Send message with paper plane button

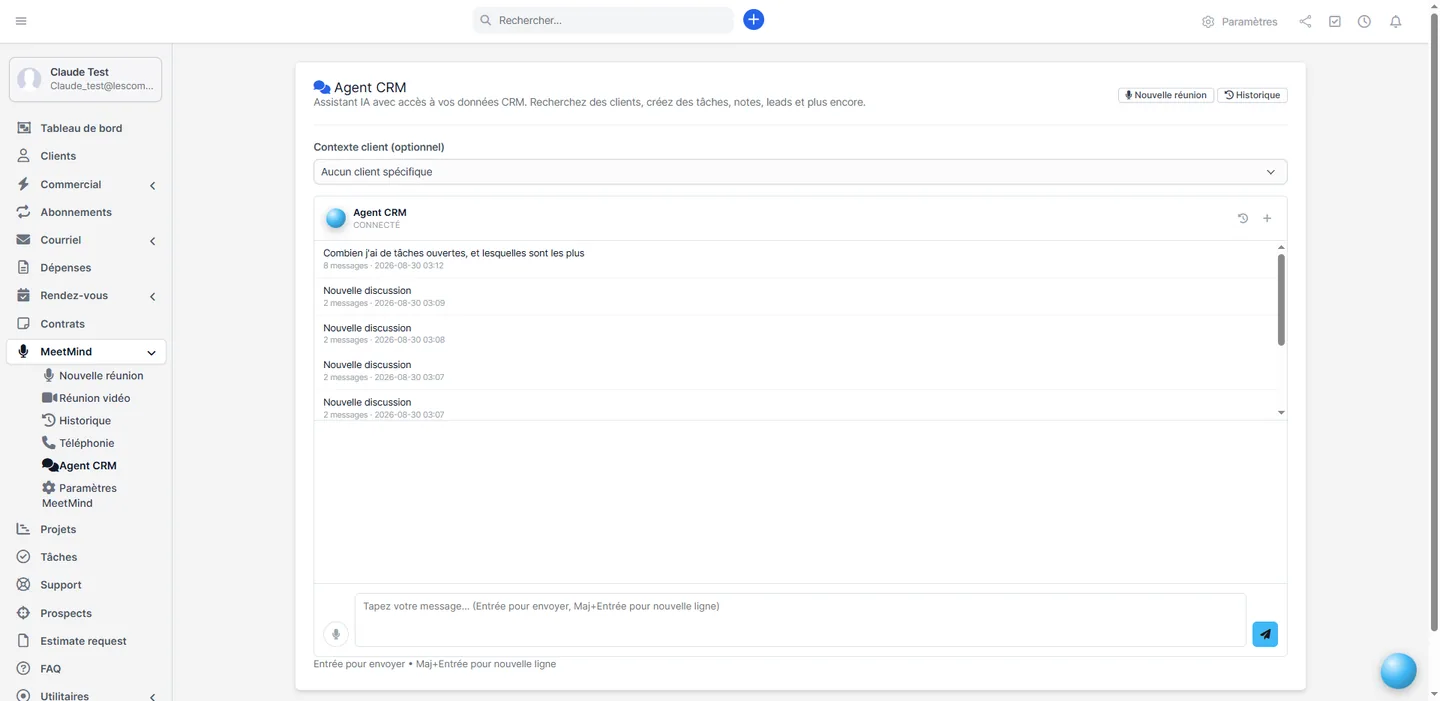[1265, 634]
